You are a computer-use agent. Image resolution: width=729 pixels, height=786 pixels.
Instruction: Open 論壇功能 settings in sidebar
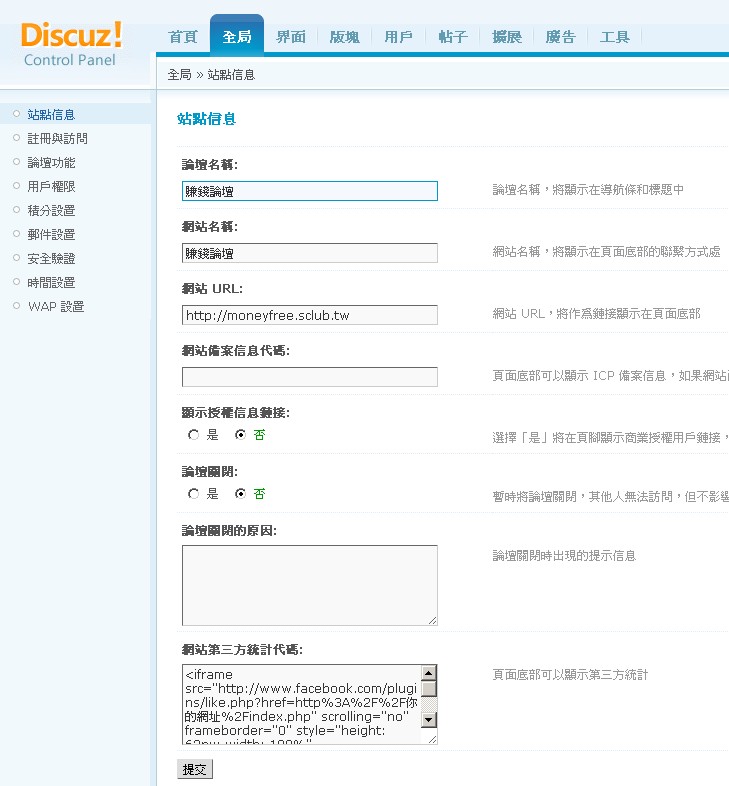51,163
